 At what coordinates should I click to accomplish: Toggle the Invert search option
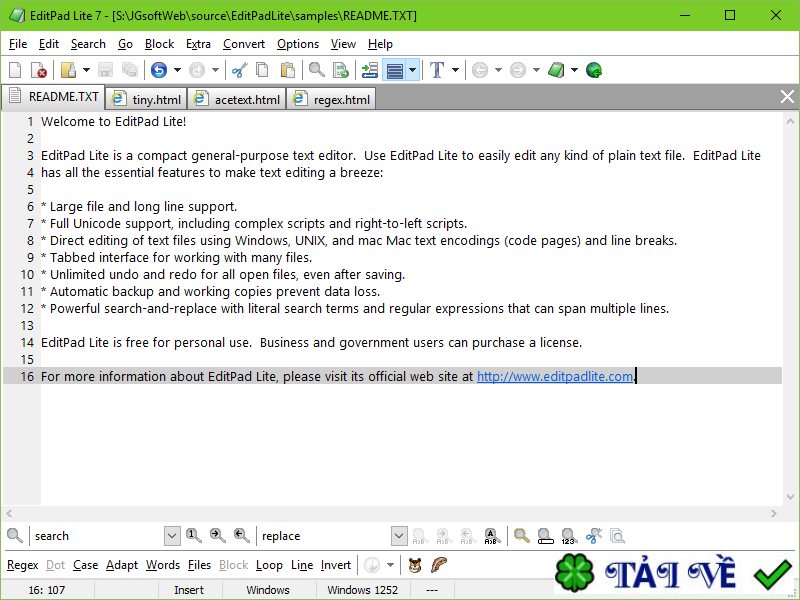point(336,565)
